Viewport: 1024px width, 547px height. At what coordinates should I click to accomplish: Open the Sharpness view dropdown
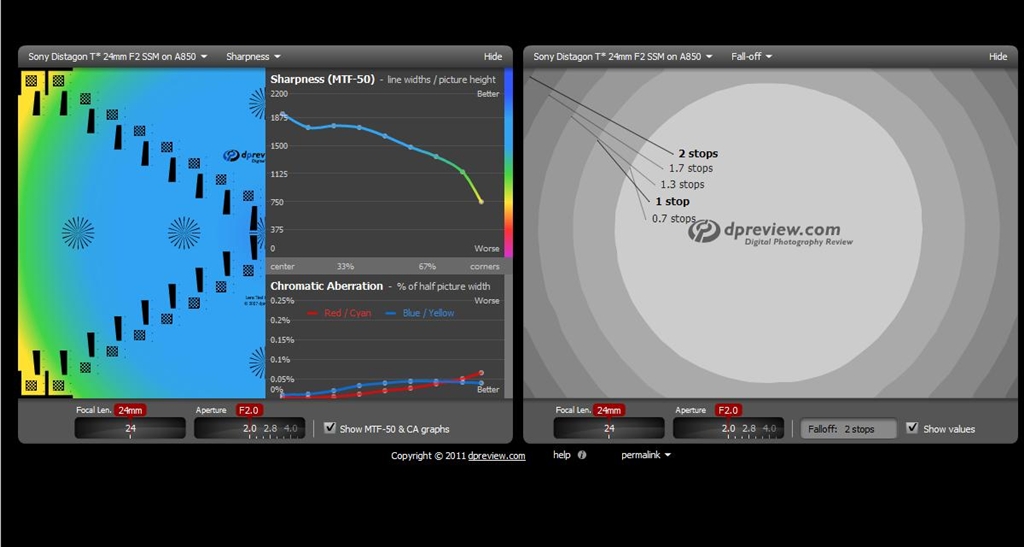click(x=253, y=57)
